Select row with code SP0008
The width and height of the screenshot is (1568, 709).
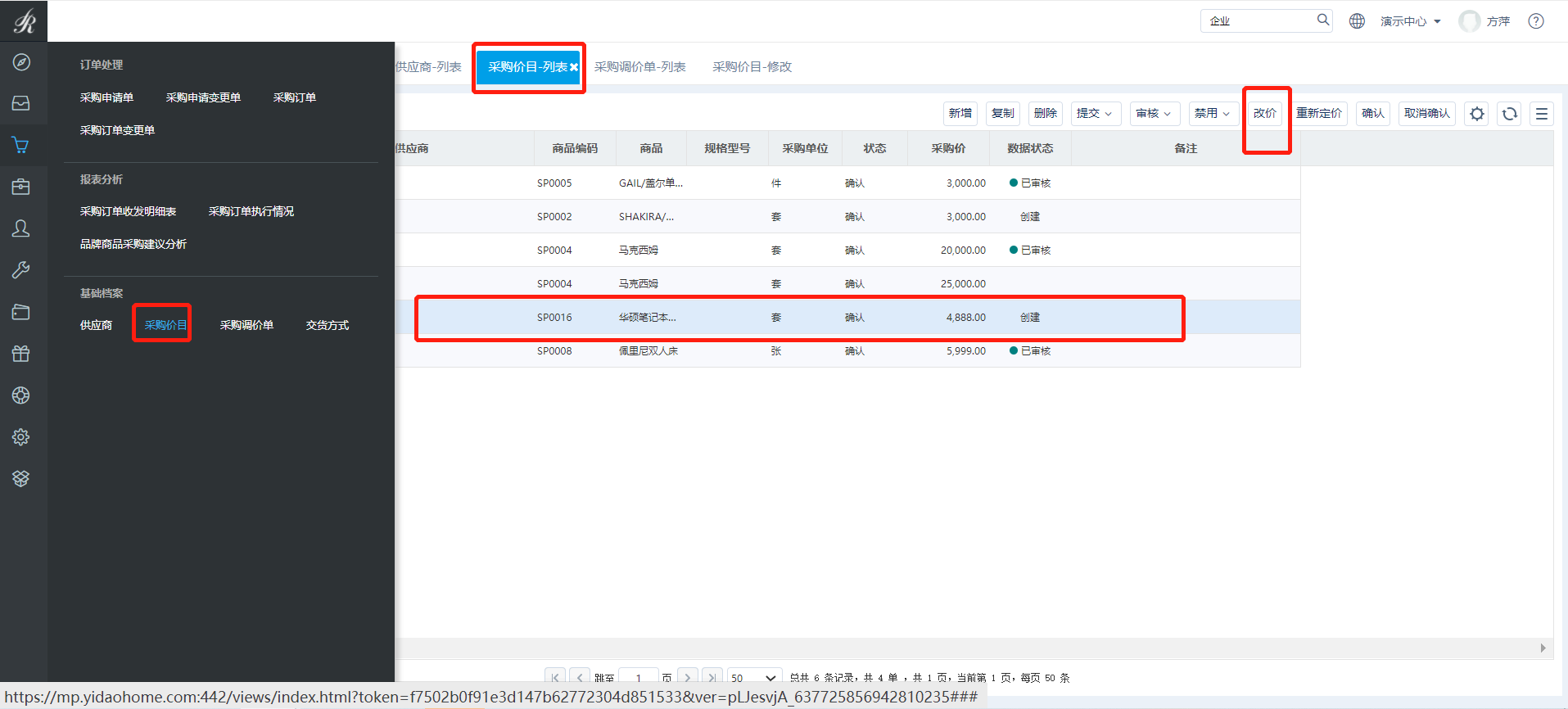tap(847, 350)
